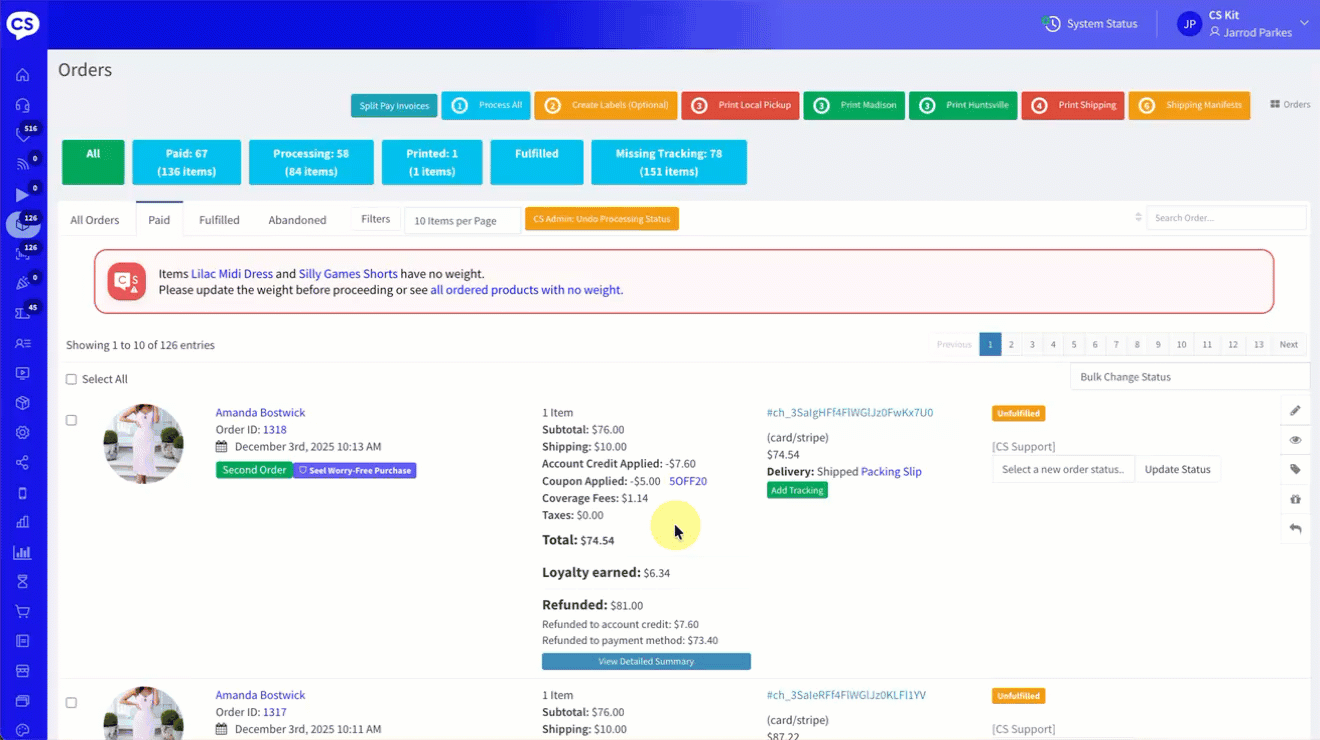Tick the checkbox for order 1318

(x=71, y=420)
